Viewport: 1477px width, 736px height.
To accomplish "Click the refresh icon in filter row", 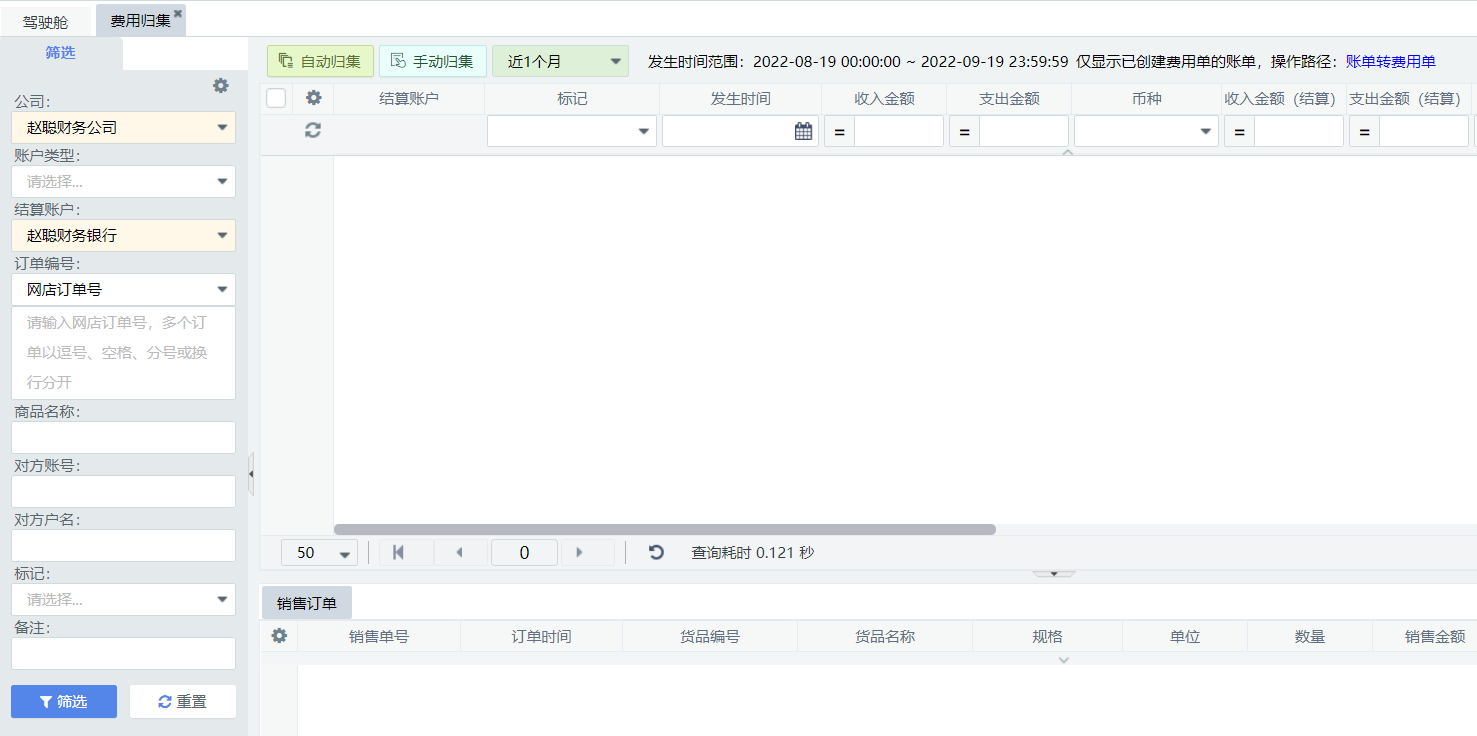I will pos(313,130).
